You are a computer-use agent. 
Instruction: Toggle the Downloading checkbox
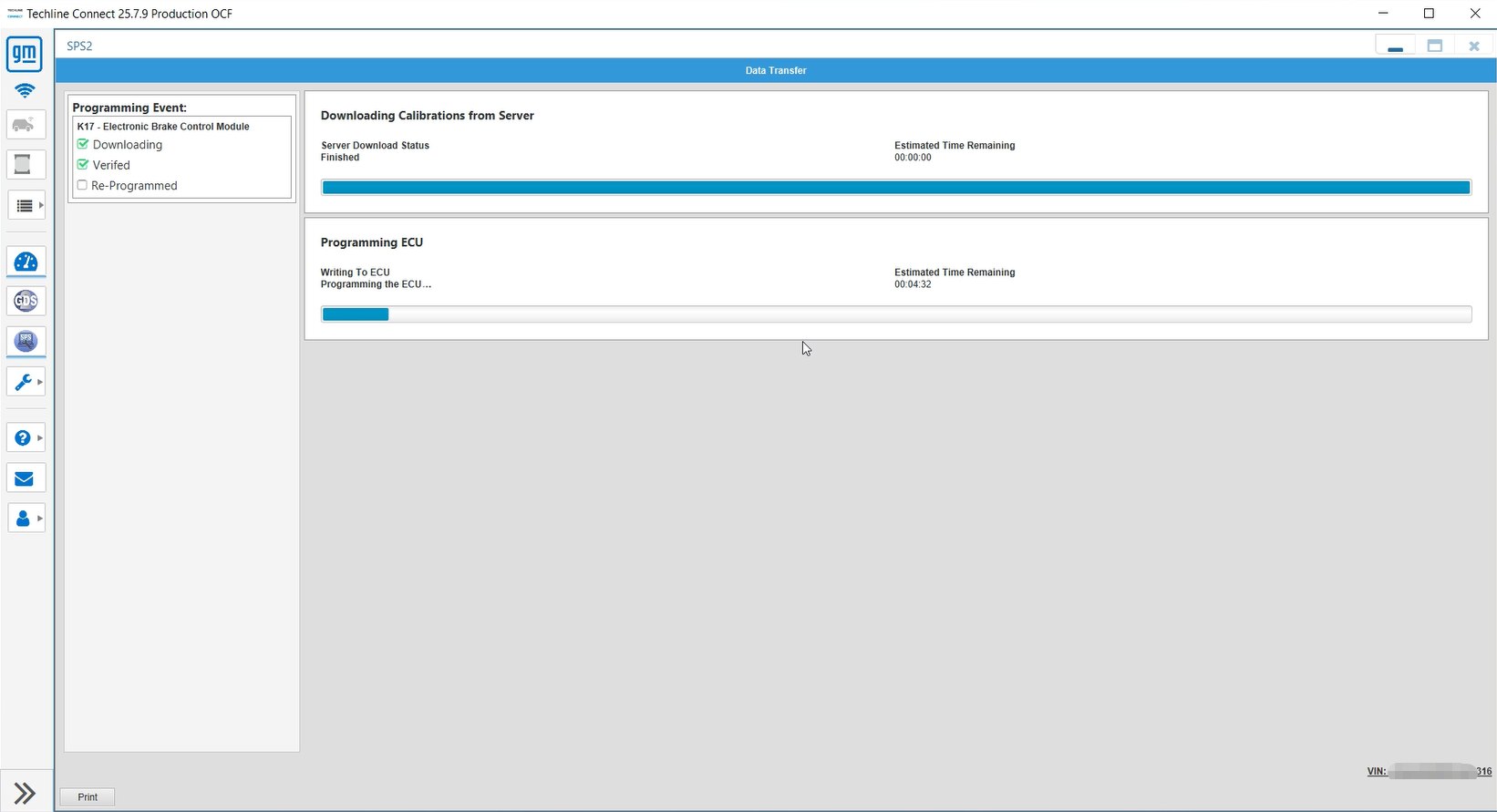point(83,145)
